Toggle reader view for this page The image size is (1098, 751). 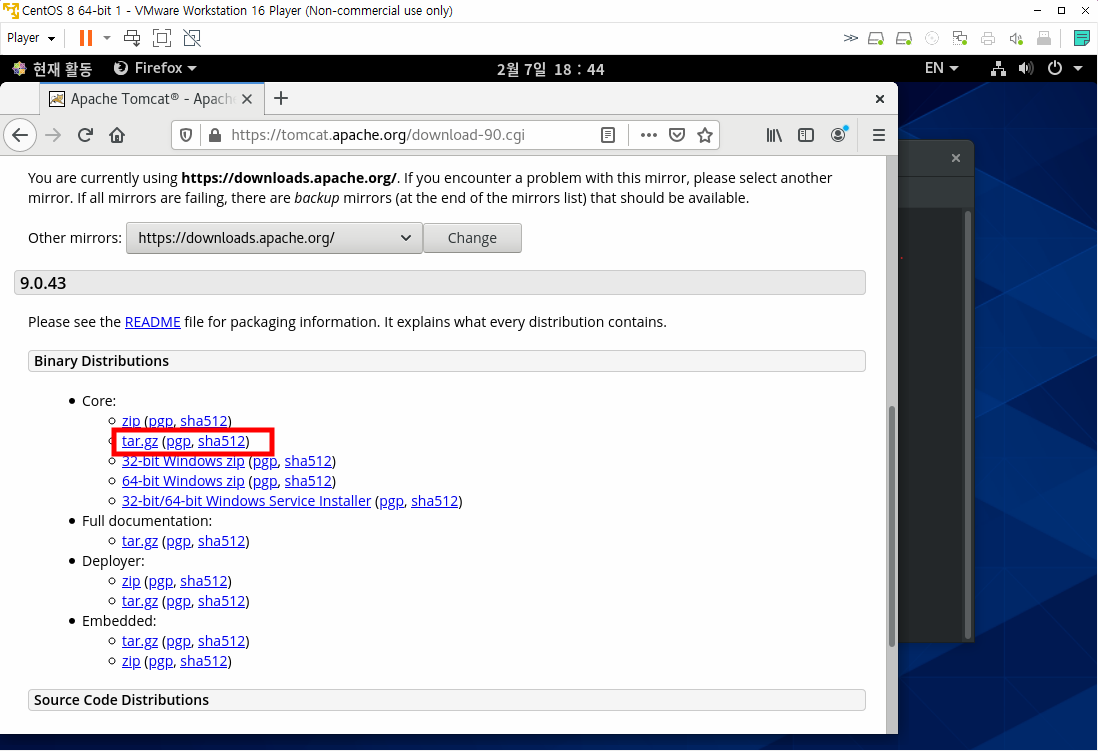point(608,135)
